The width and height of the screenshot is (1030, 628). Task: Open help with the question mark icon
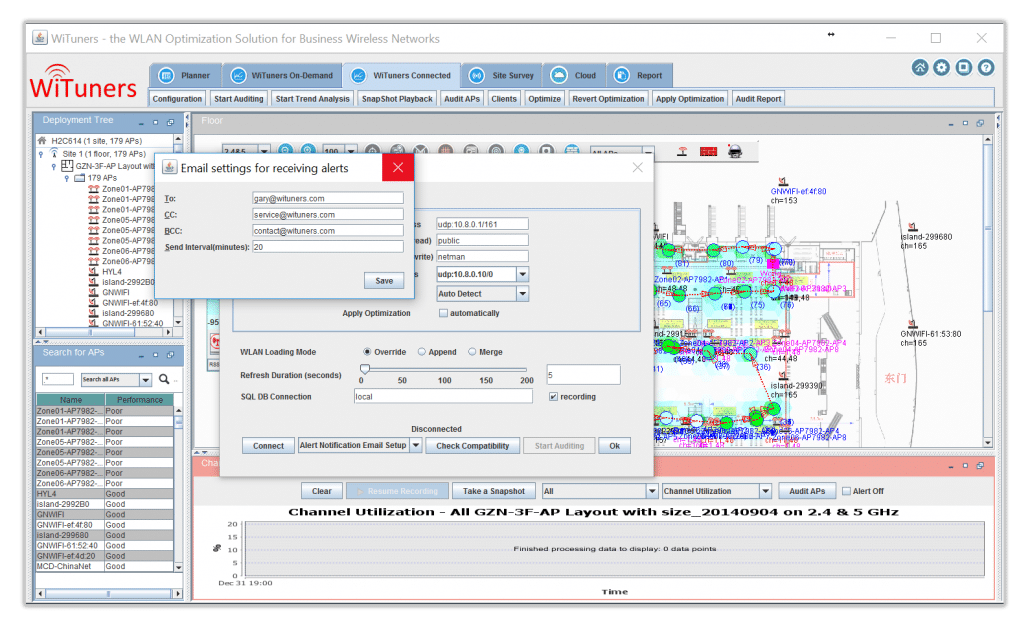pyautogui.click(x=985, y=68)
